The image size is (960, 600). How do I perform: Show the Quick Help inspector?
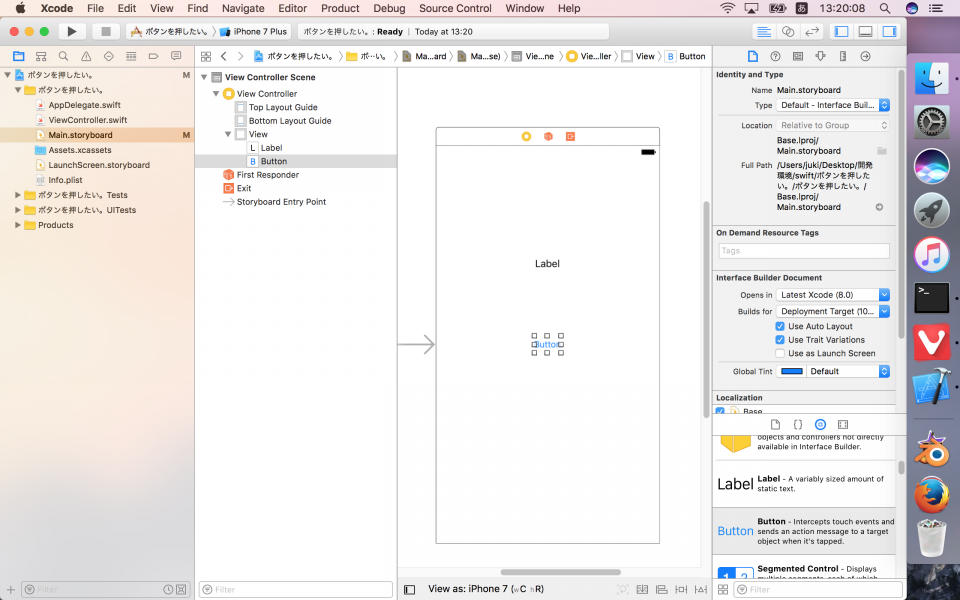tap(775, 56)
